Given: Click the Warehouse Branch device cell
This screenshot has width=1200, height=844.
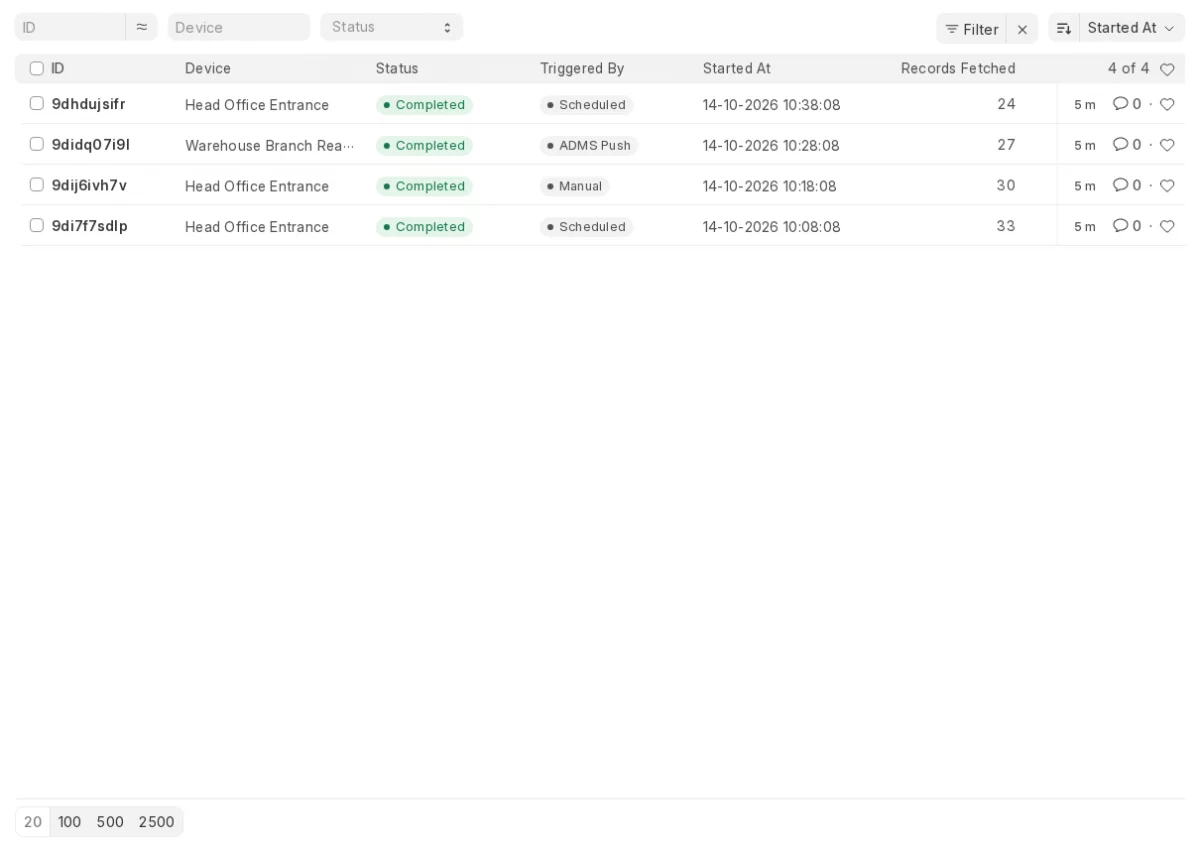Looking at the screenshot, I should 269,146.
